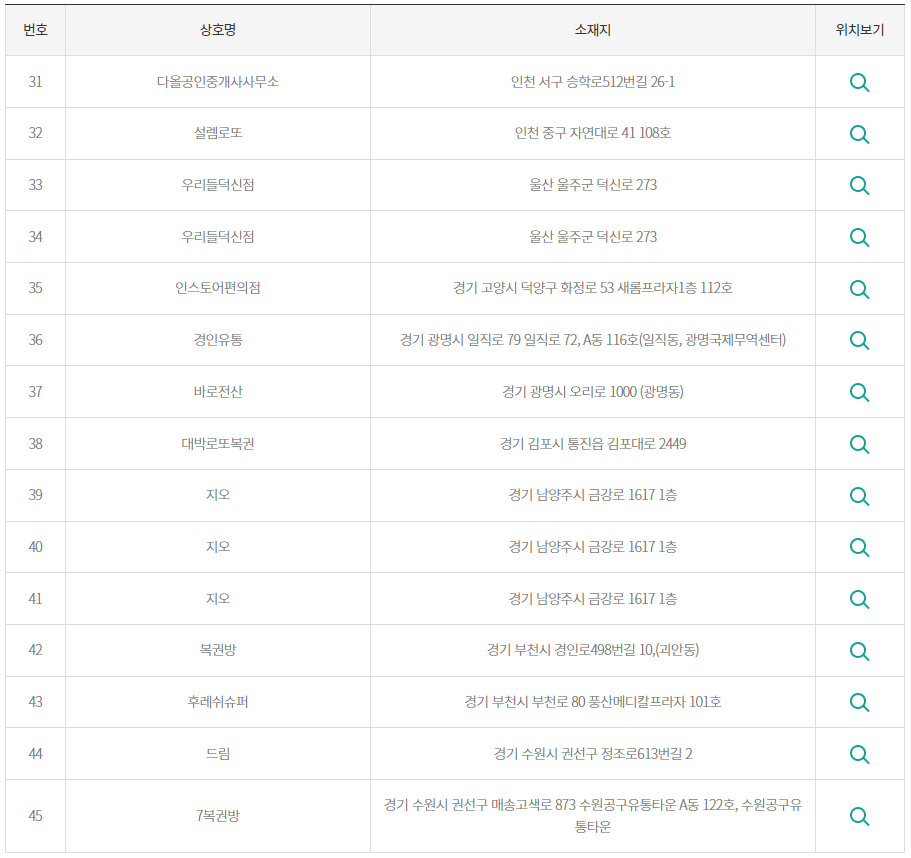
Task: Click address 인천 중구 자연대로 41 108호
Action: tap(593, 133)
